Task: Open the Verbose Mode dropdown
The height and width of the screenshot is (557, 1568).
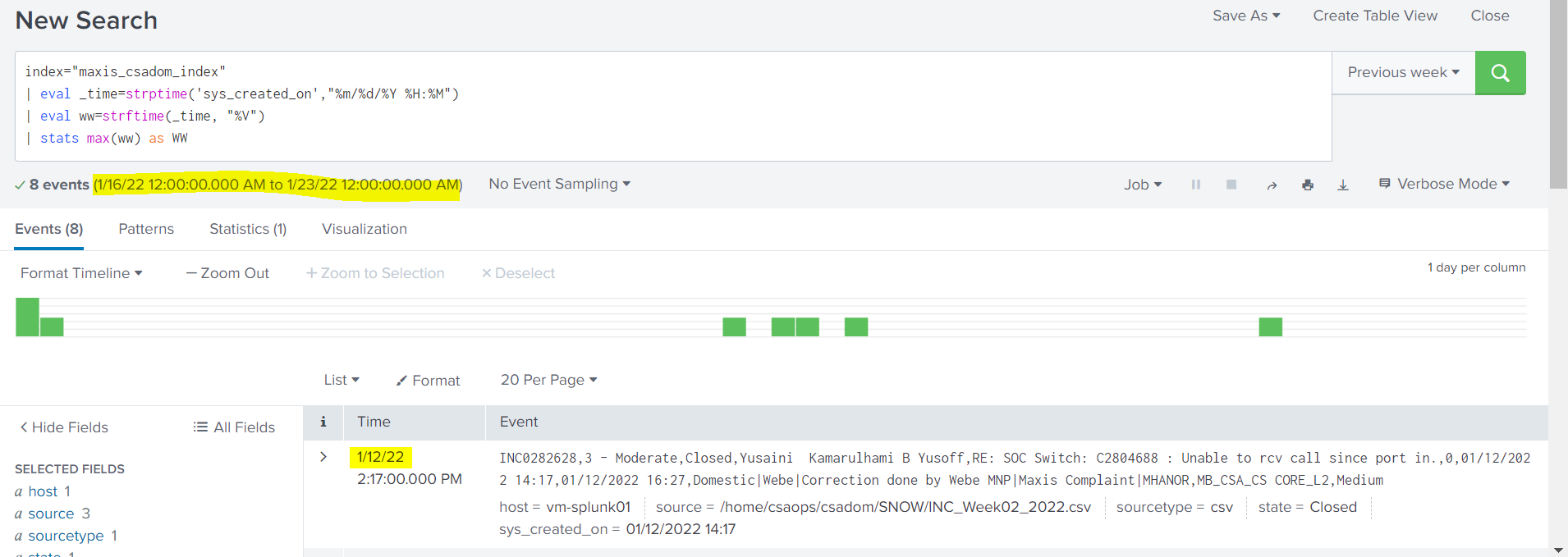Action: [1444, 184]
